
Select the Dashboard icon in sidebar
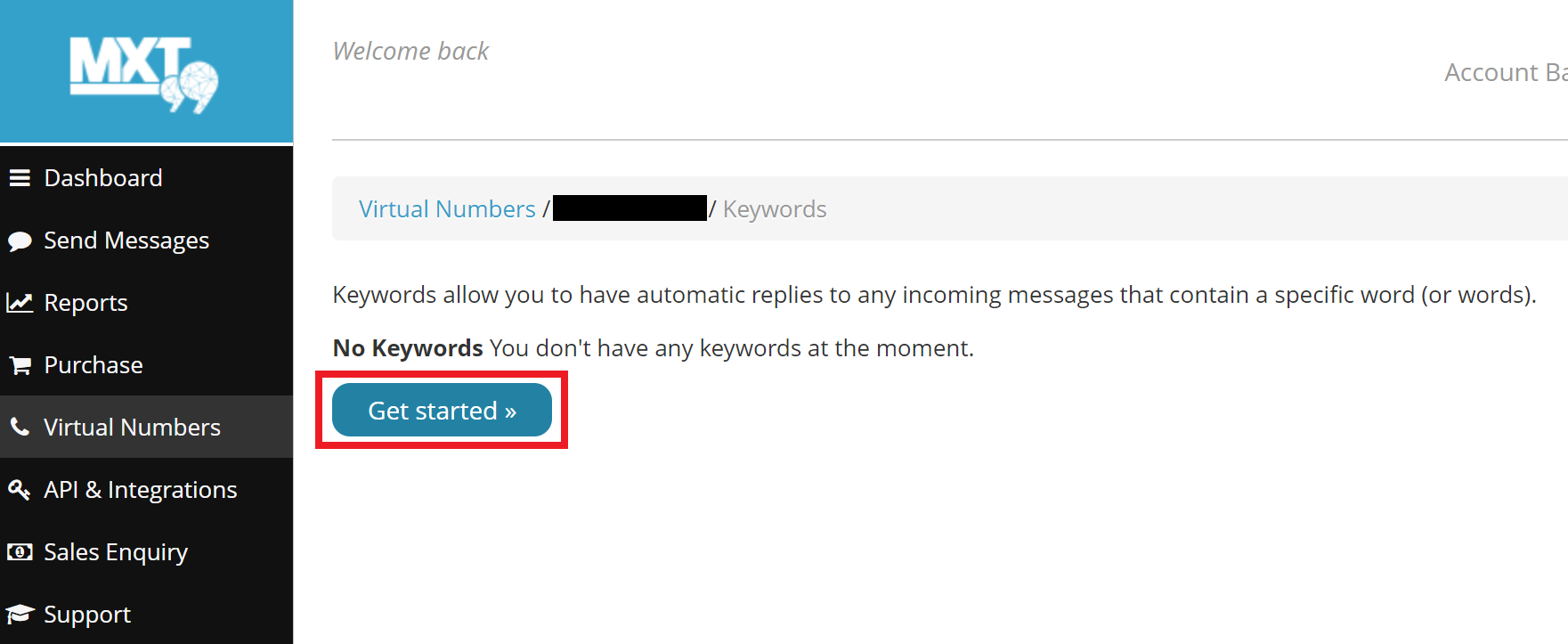pyautogui.click(x=20, y=177)
